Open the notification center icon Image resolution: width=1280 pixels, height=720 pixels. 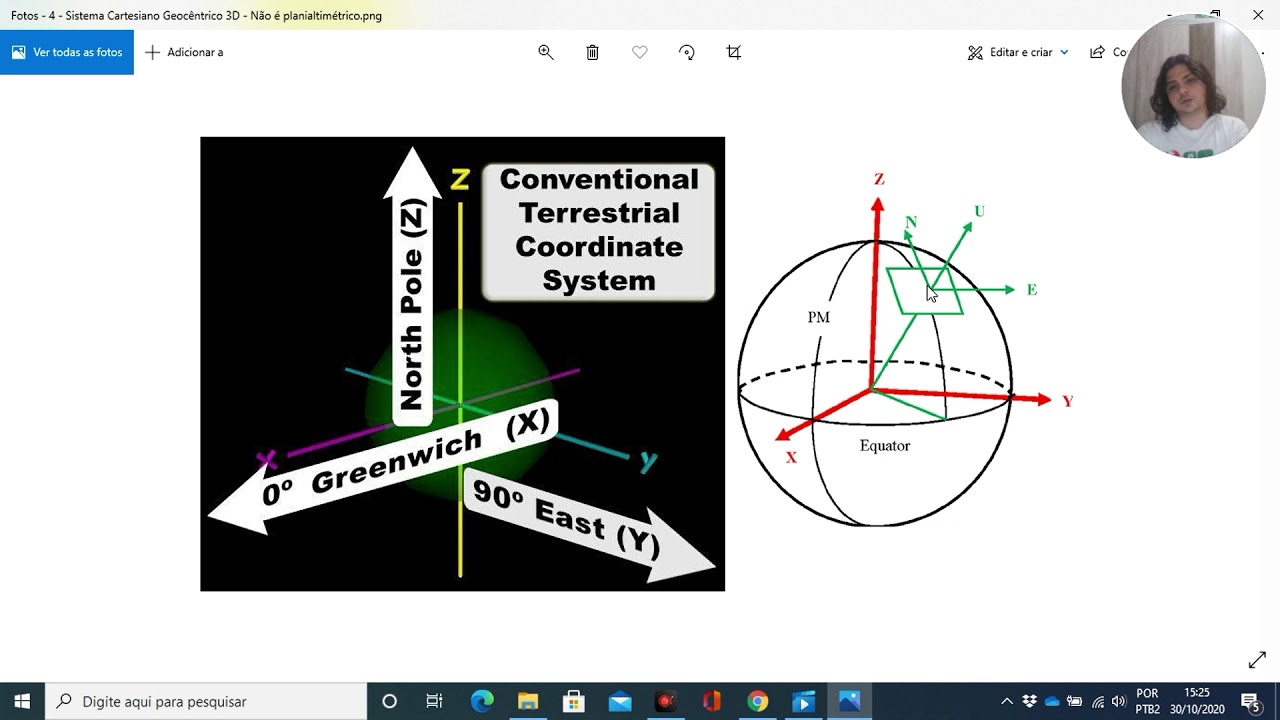click(1251, 701)
